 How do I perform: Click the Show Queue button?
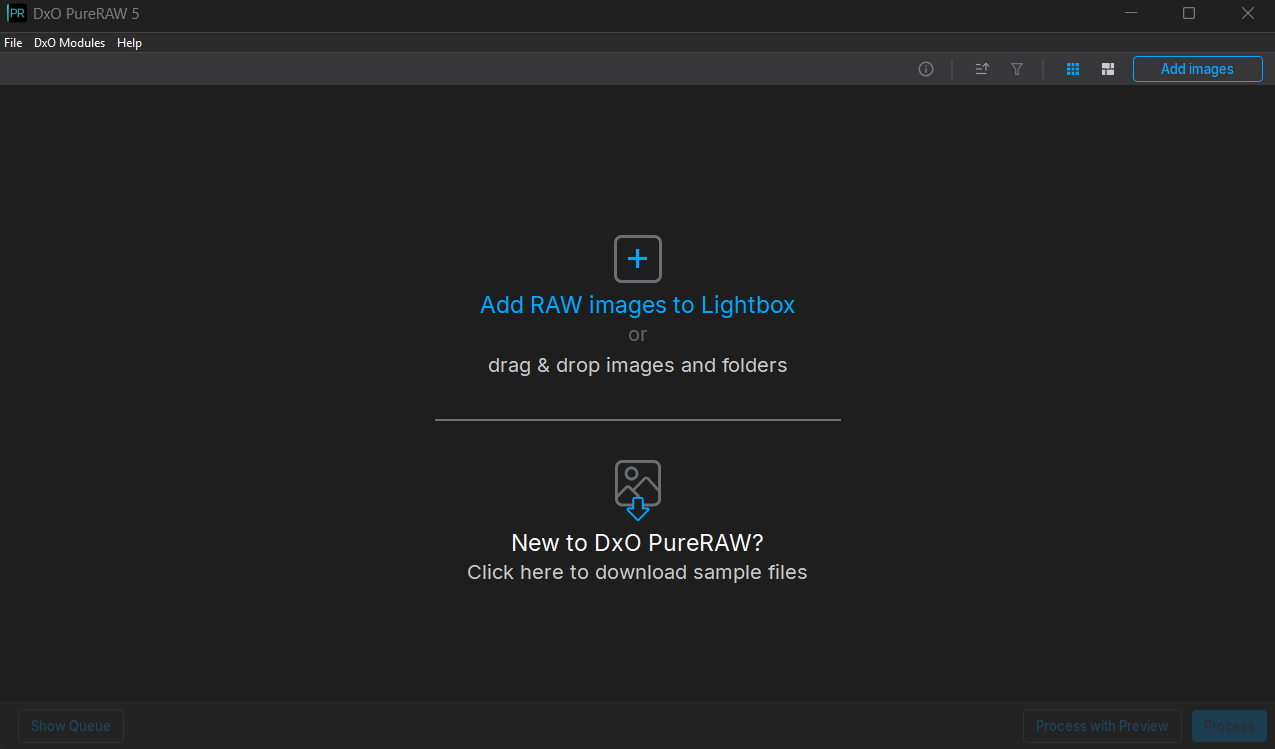71,726
